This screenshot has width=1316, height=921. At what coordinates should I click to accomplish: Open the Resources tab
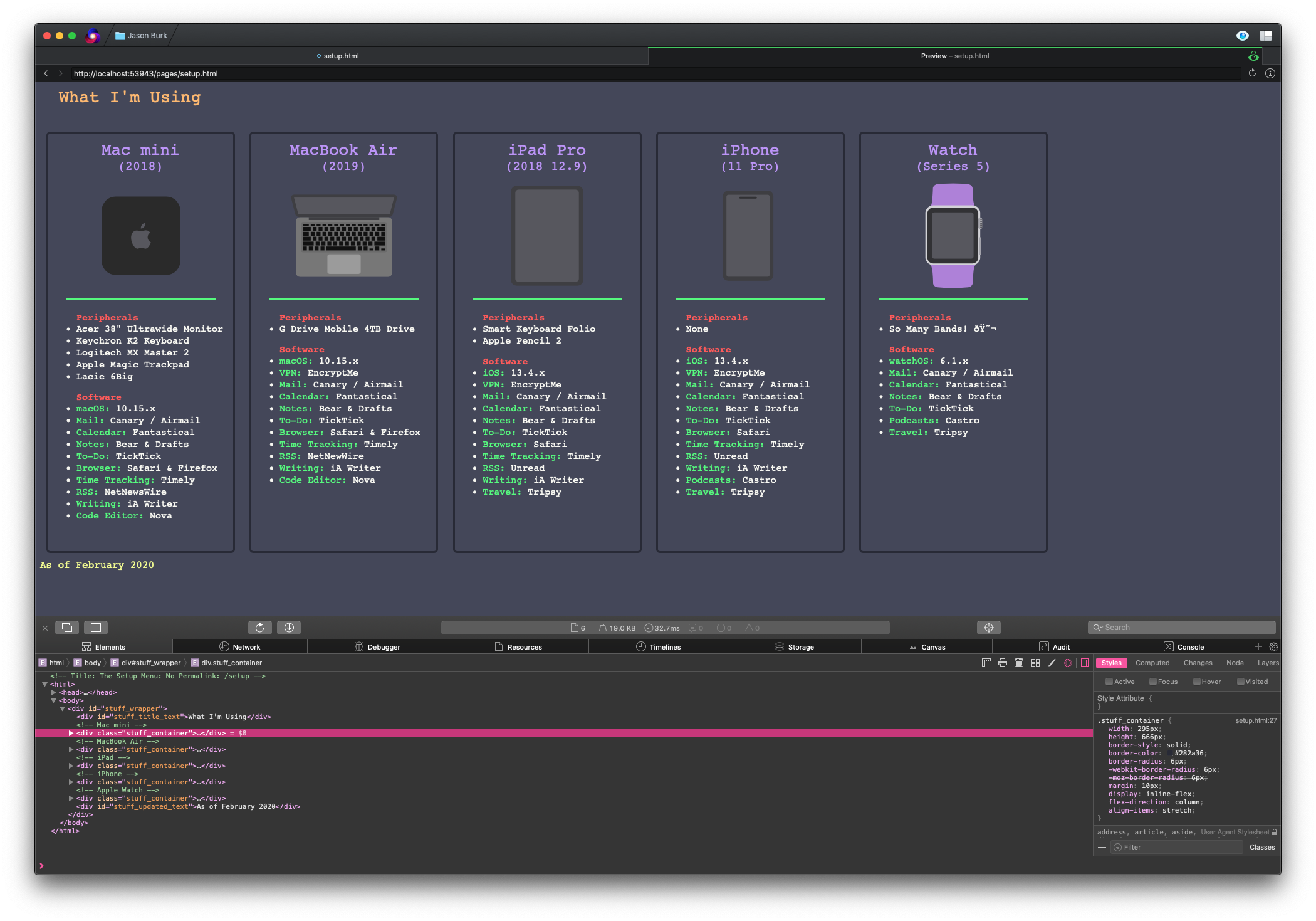tap(518, 647)
